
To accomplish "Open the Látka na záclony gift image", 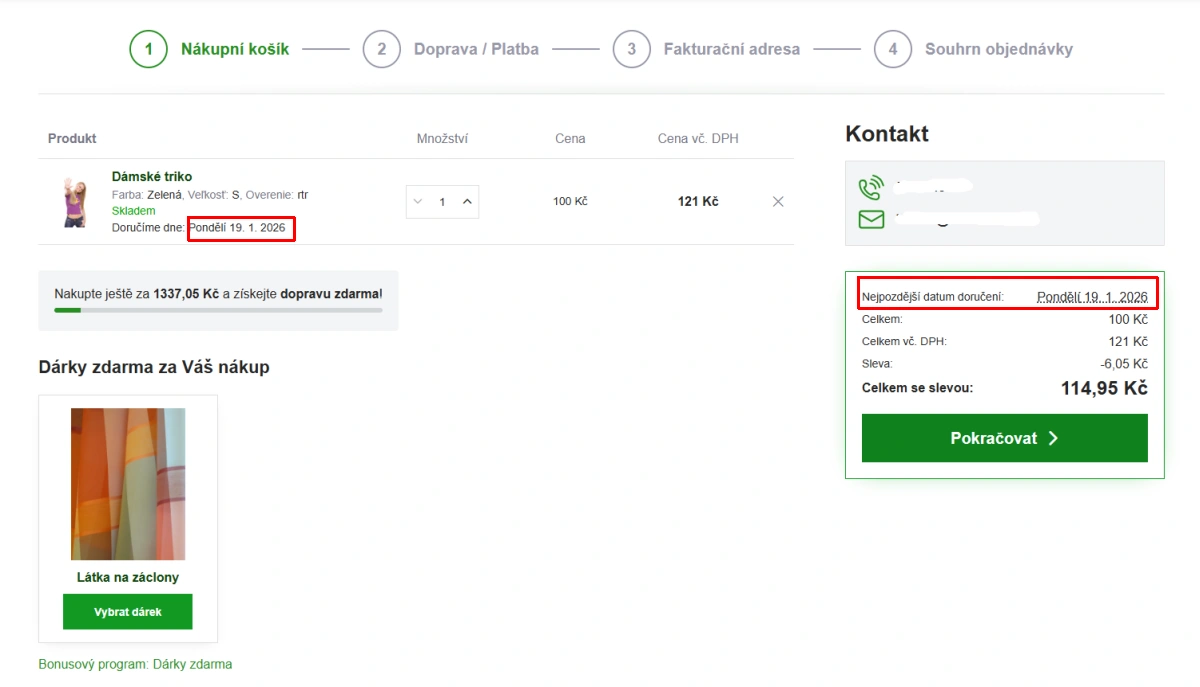I will [128, 484].
